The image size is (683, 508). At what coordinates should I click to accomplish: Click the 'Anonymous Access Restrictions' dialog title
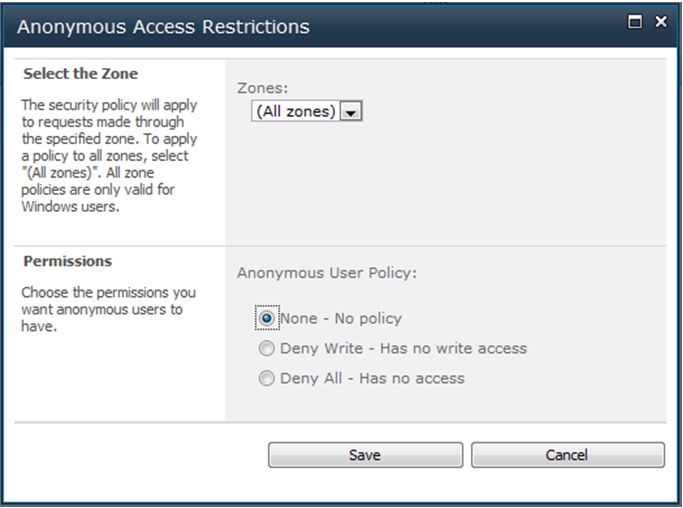tap(163, 27)
